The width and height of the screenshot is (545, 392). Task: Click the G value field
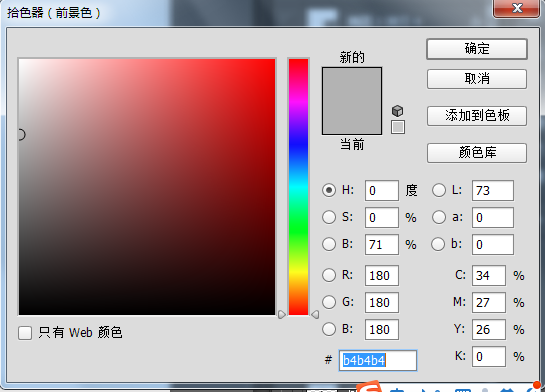point(382,303)
